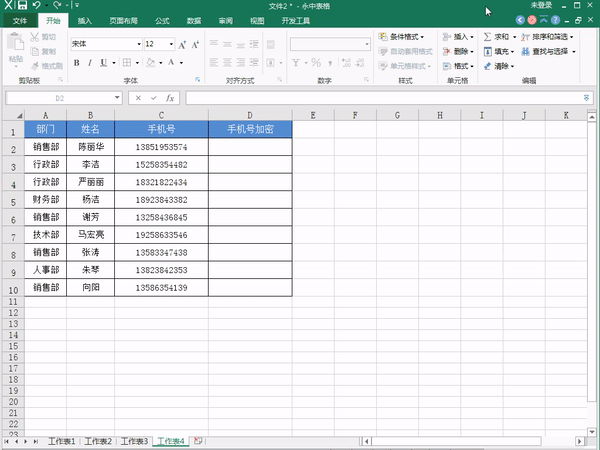The image size is (600, 450).
Task: Click the Copy (复制) icon
Action: pos(34,51)
